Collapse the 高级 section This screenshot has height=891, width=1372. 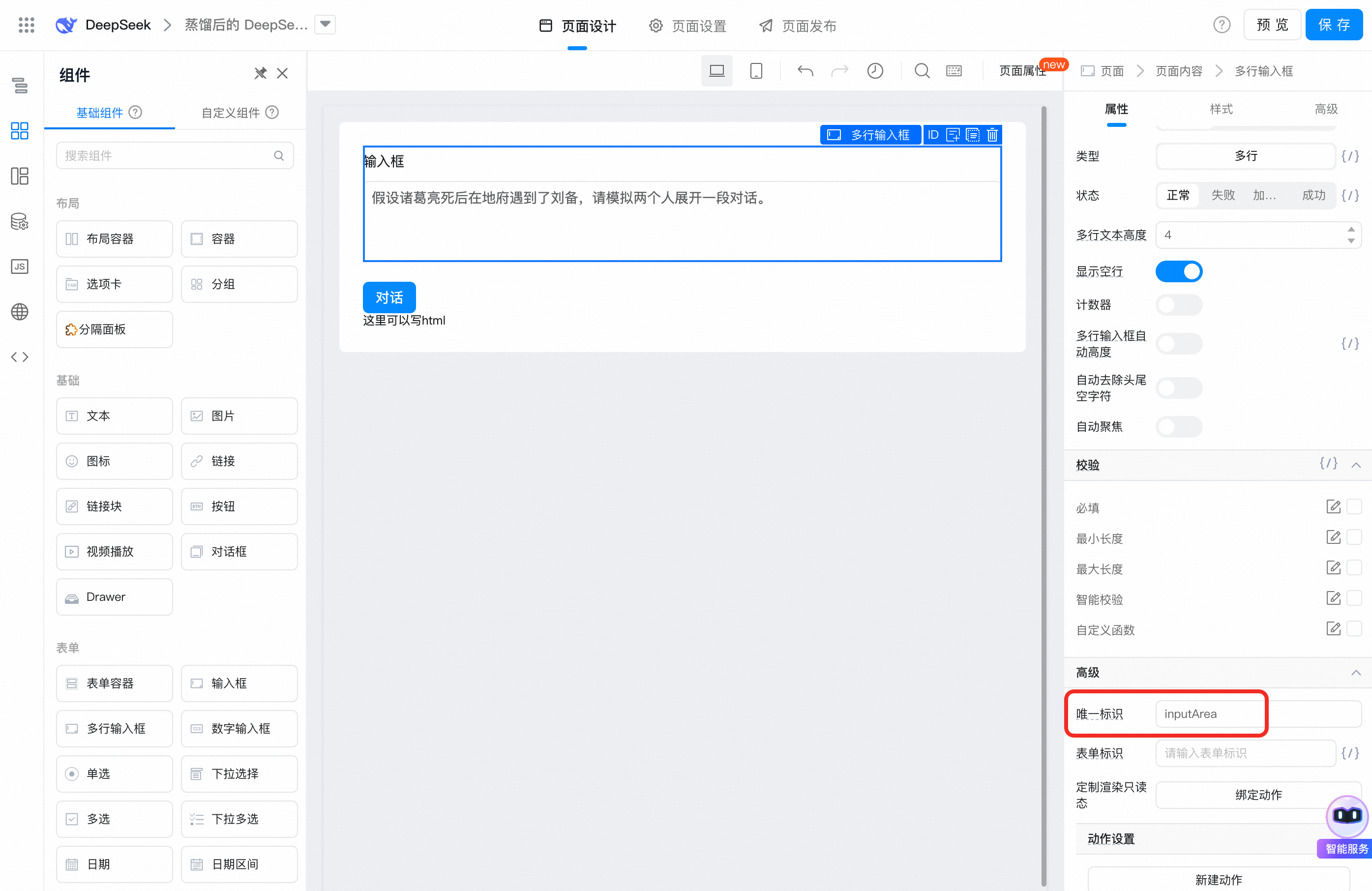(1356, 672)
